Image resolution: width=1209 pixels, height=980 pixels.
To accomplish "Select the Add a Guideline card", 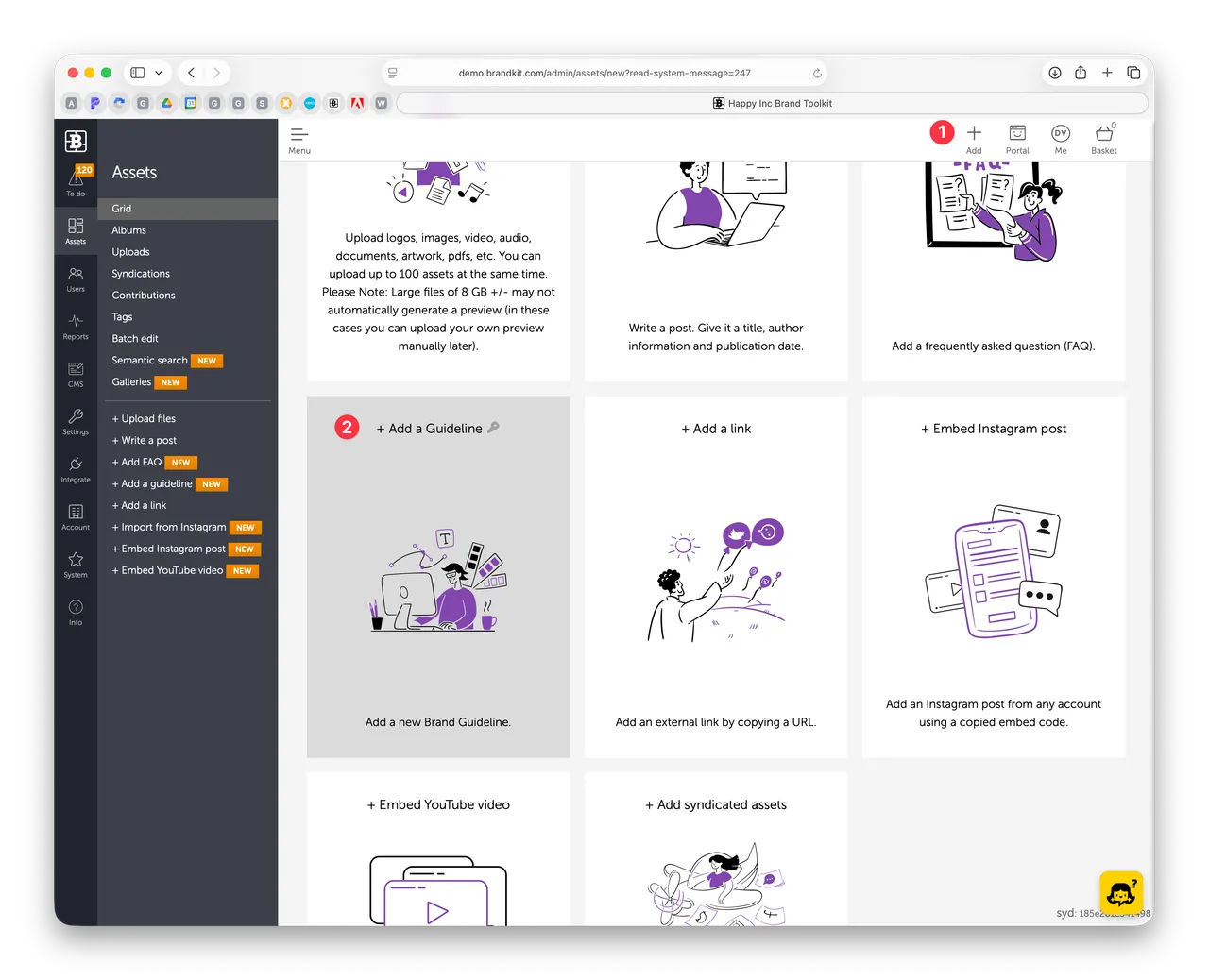I will coord(438,576).
